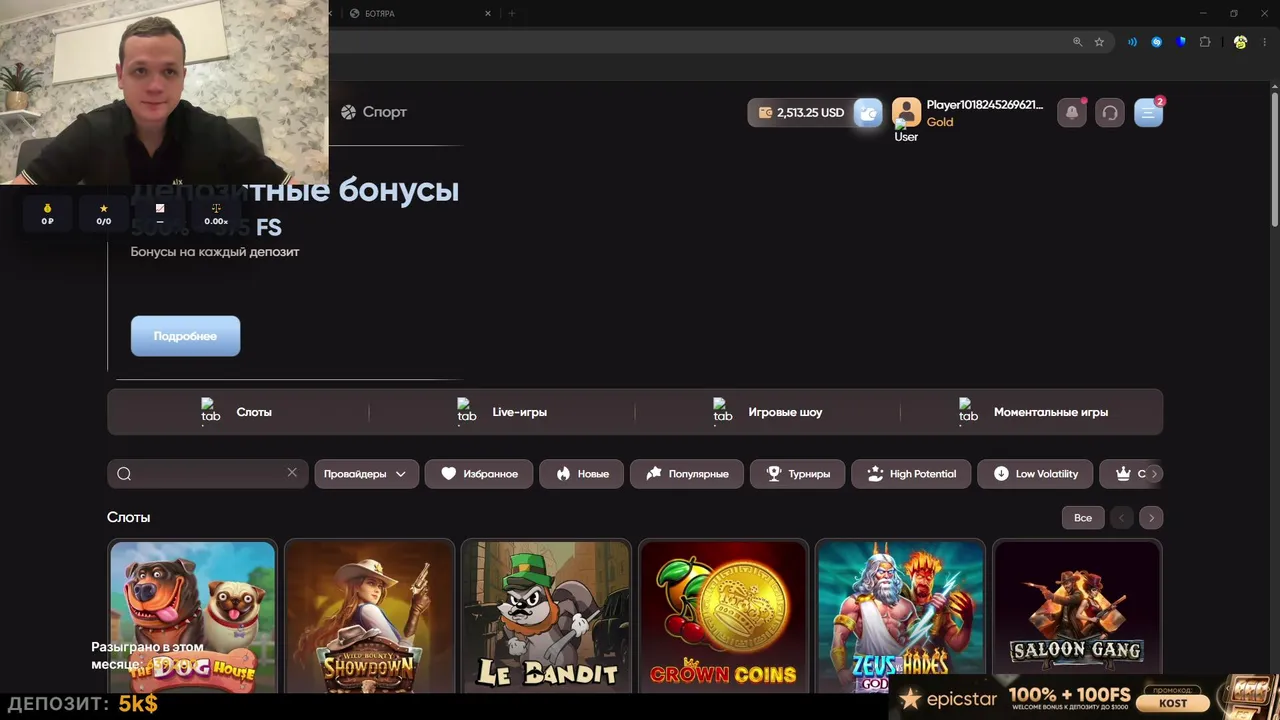Open the Chrome extensions puzzle menu
The image size is (1280, 720).
(1205, 42)
